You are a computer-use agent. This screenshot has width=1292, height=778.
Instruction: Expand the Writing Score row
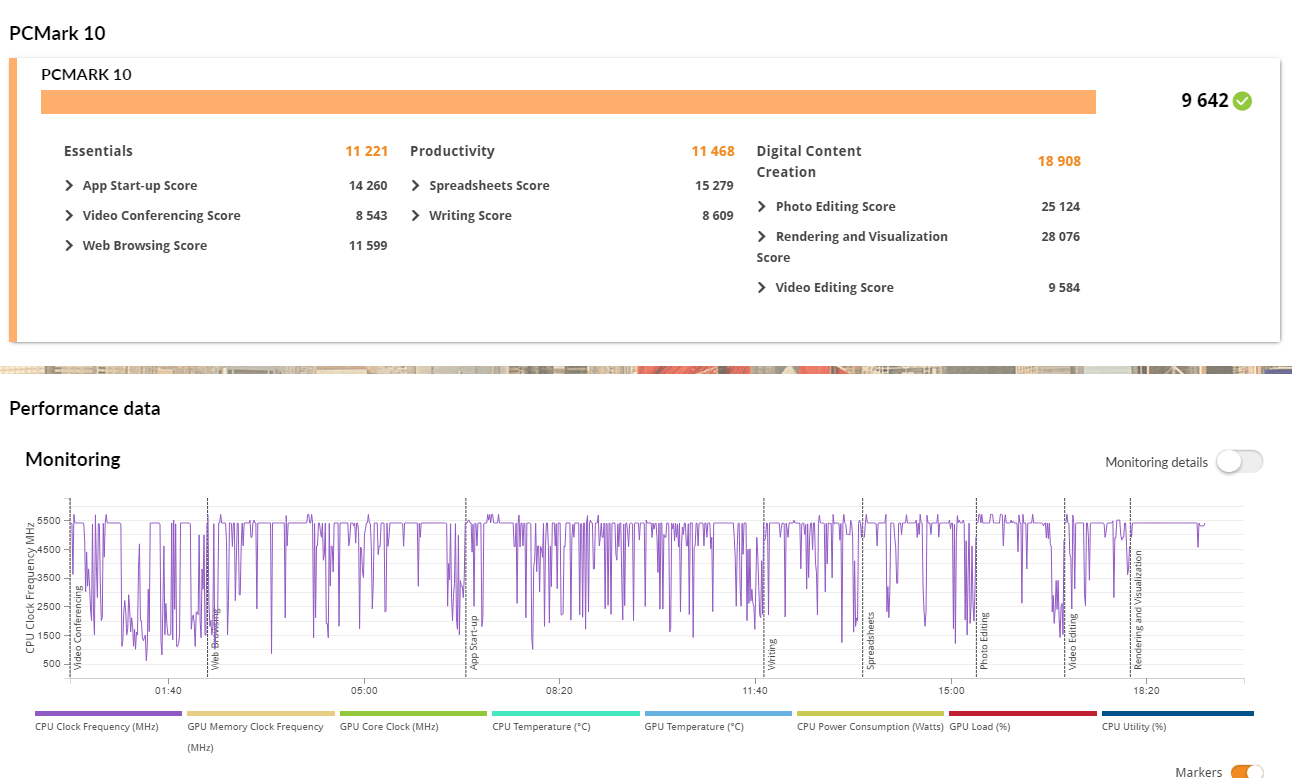(x=416, y=216)
